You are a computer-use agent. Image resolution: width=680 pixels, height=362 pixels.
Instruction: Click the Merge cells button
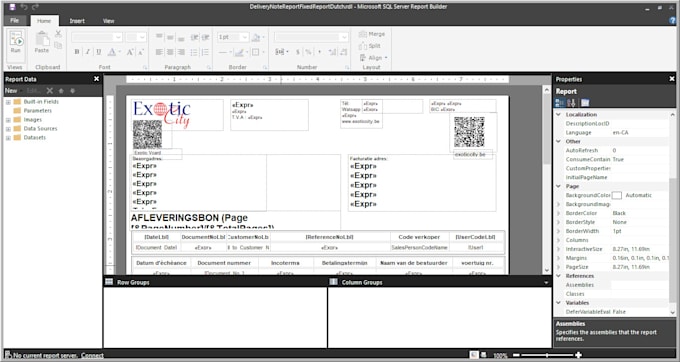[372, 34]
